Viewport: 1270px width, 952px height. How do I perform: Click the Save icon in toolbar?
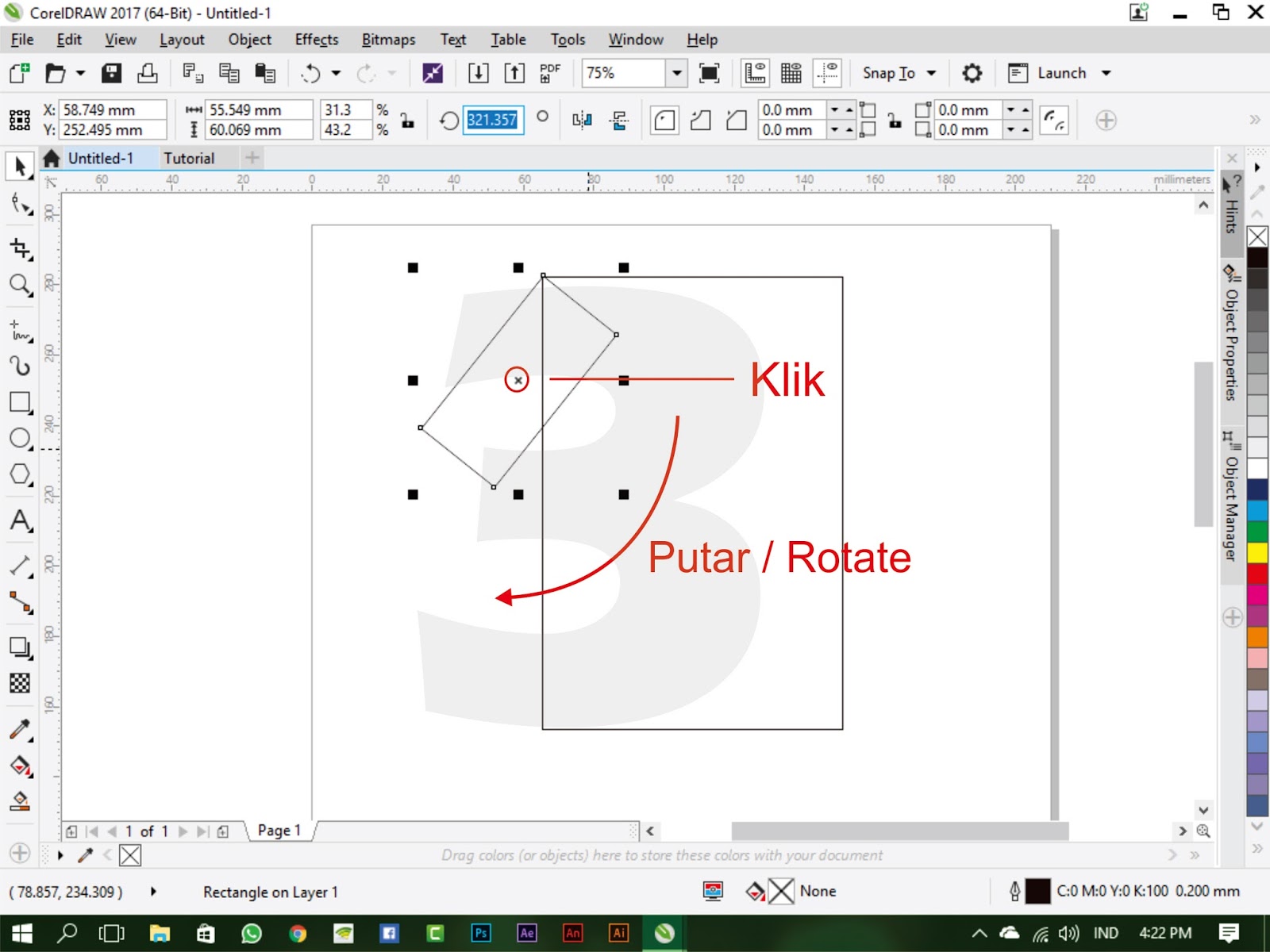(112, 73)
